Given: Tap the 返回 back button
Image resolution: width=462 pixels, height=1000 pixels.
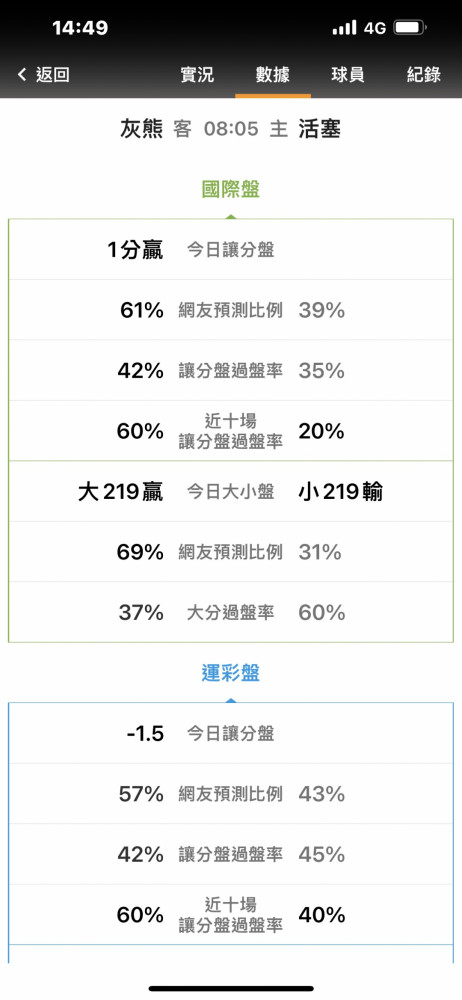Looking at the screenshot, I should (x=52, y=75).
